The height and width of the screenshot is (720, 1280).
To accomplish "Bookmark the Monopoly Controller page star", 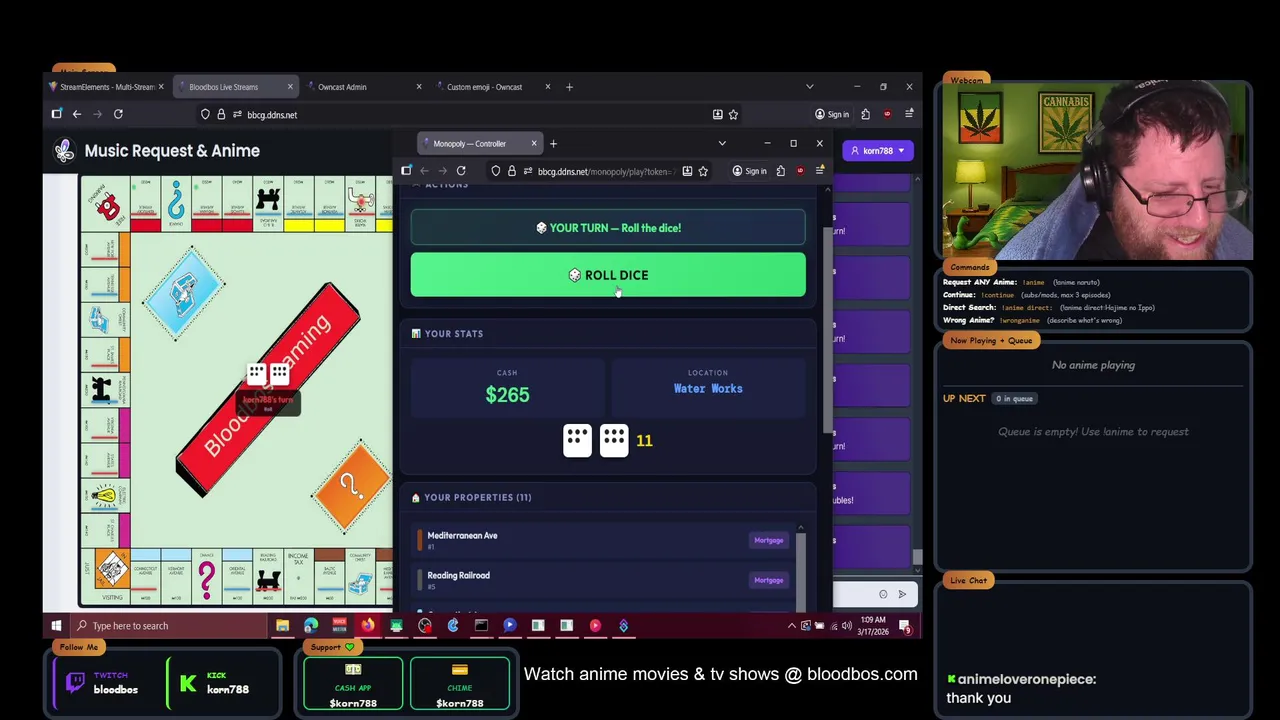I will tap(703, 171).
